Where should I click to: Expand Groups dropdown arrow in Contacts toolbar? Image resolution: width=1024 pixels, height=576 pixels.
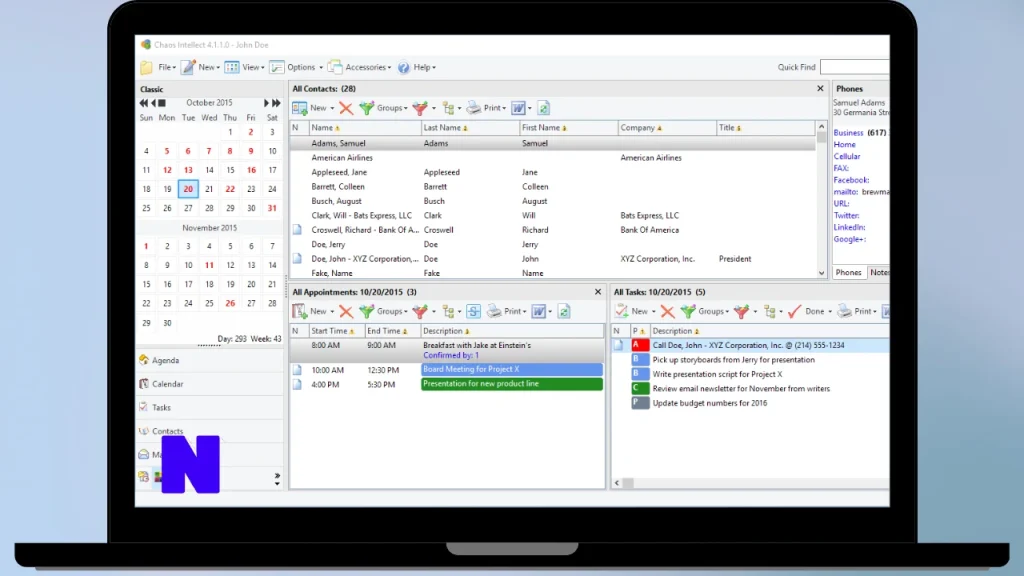click(406, 108)
